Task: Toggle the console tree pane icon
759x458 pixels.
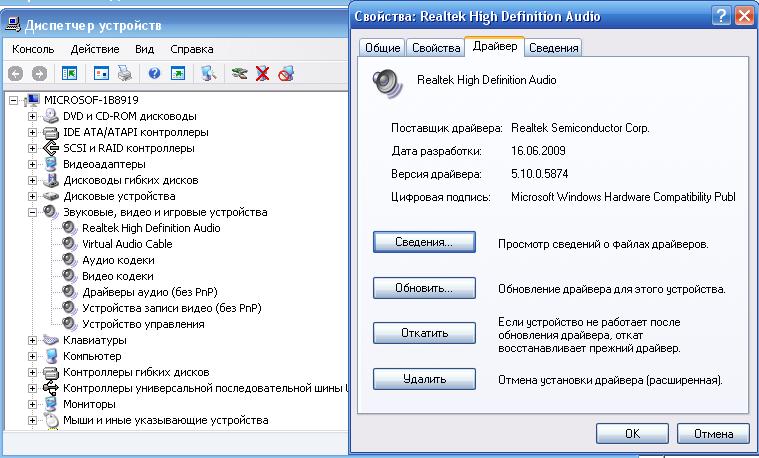Action: [69, 74]
